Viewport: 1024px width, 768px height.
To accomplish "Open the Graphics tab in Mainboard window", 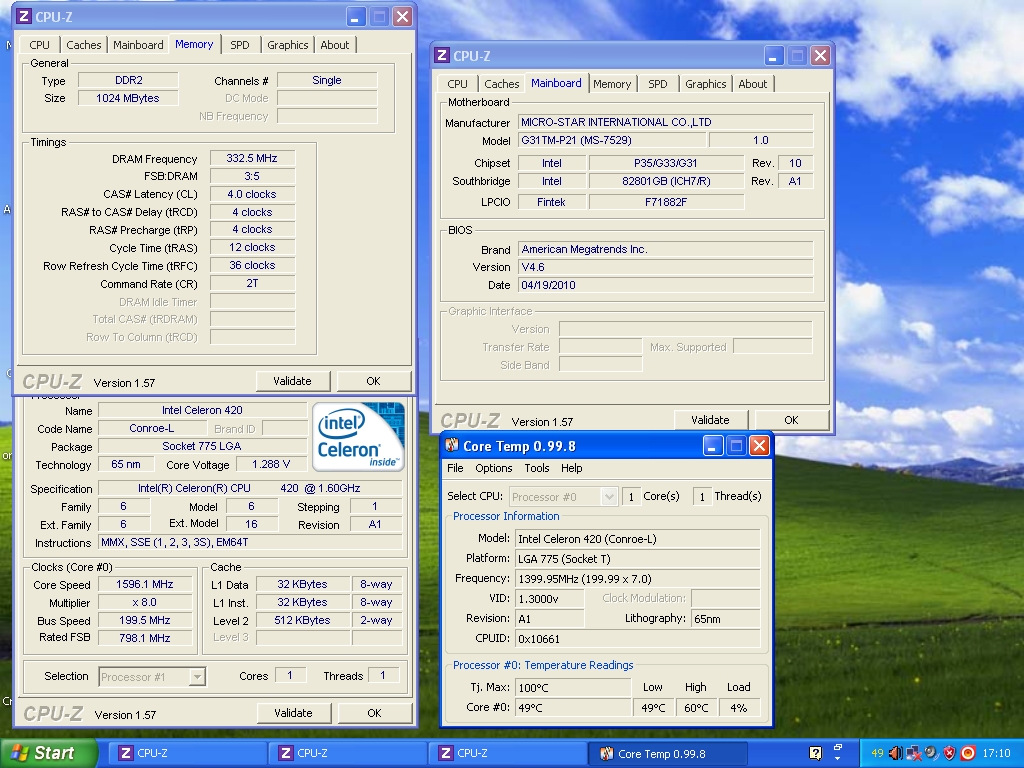I will click(x=705, y=84).
